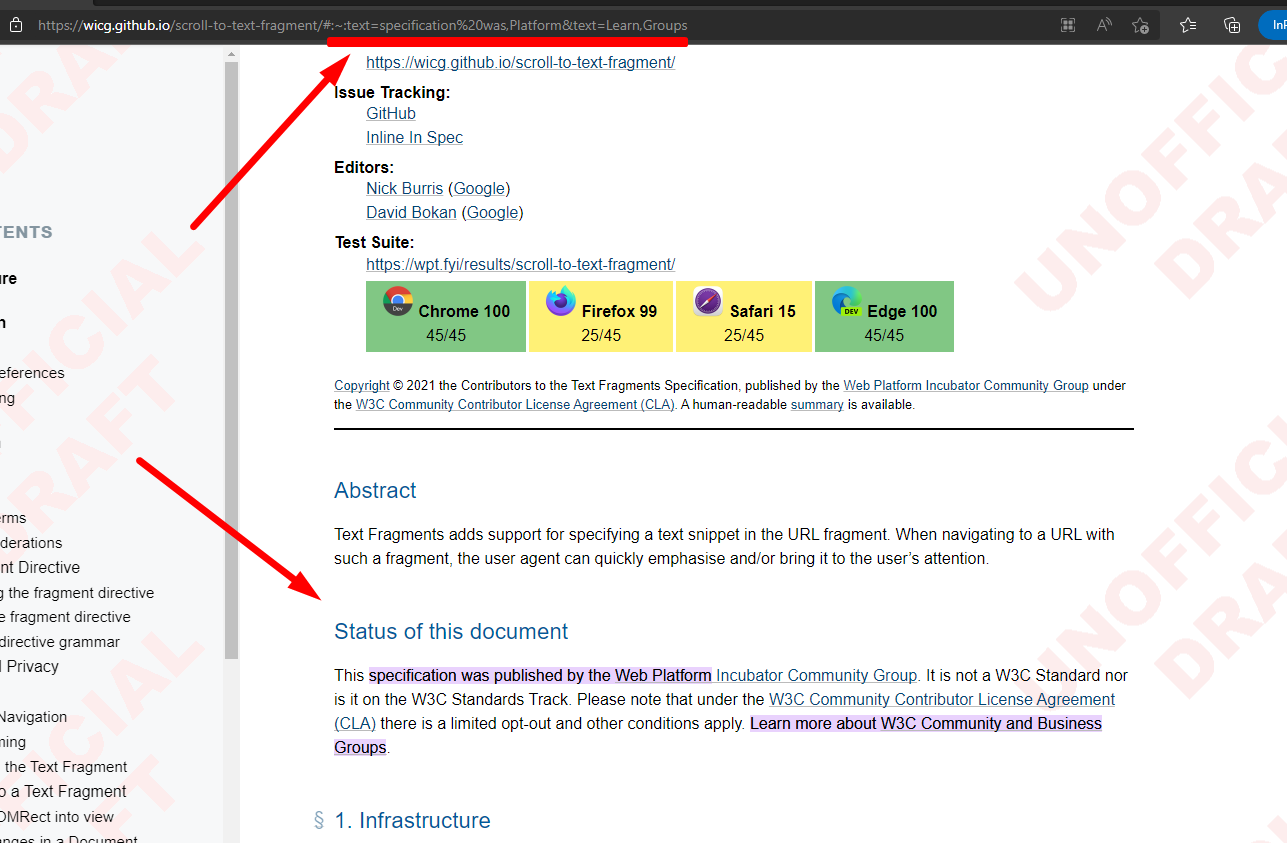Click the Firefox 99 test results badge

(x=601, y=317)
